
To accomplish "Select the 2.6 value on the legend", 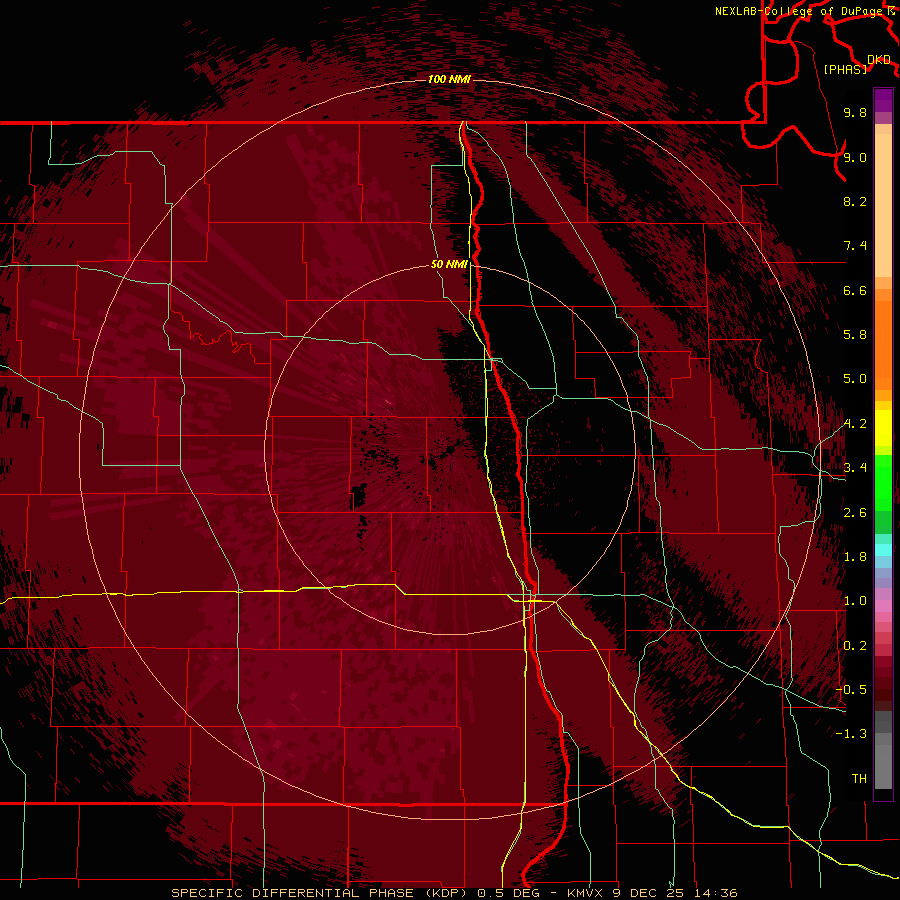I will click(x=855, y=513).
